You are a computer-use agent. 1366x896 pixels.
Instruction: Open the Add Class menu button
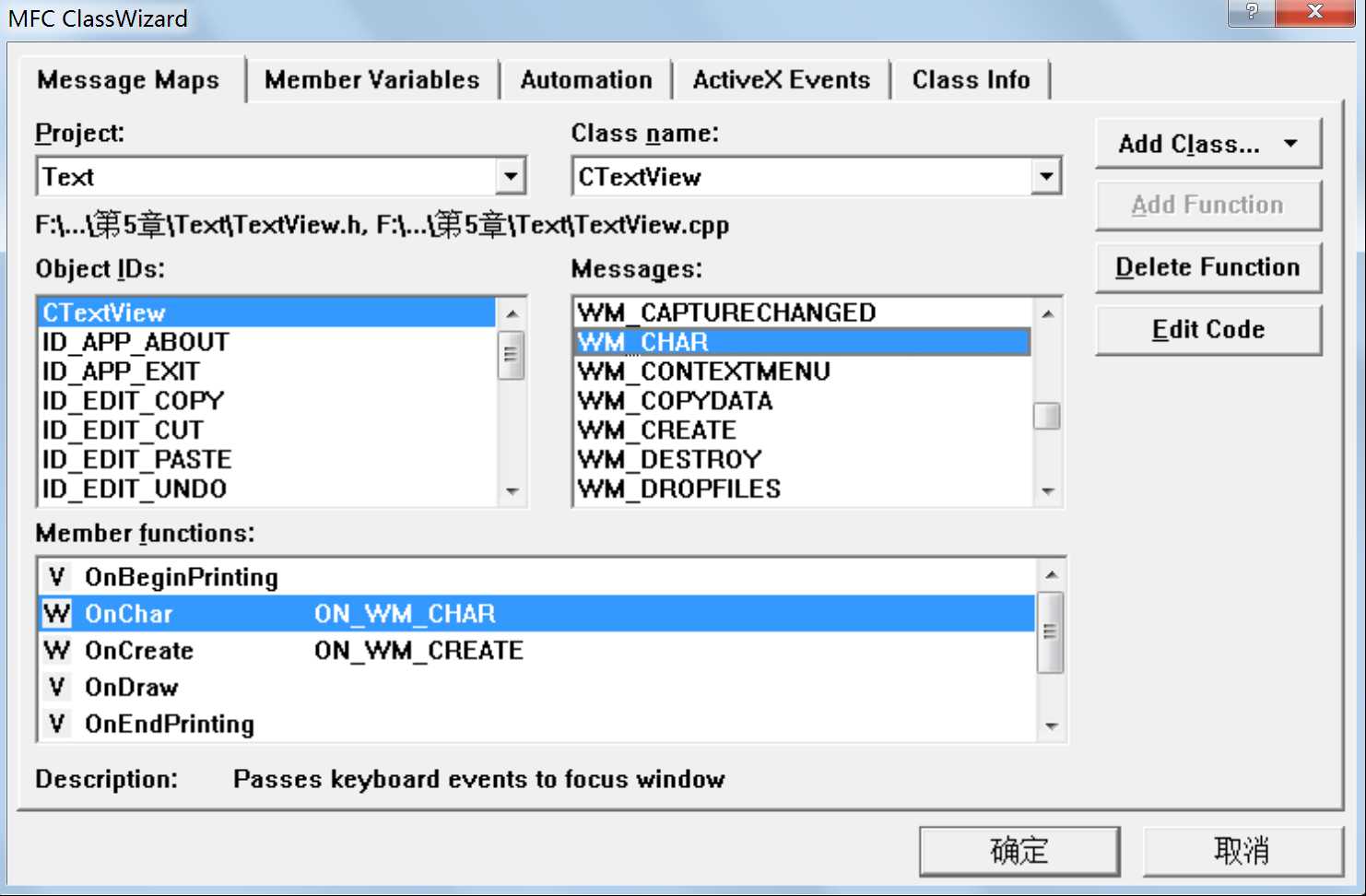(x=1208, y=144)
